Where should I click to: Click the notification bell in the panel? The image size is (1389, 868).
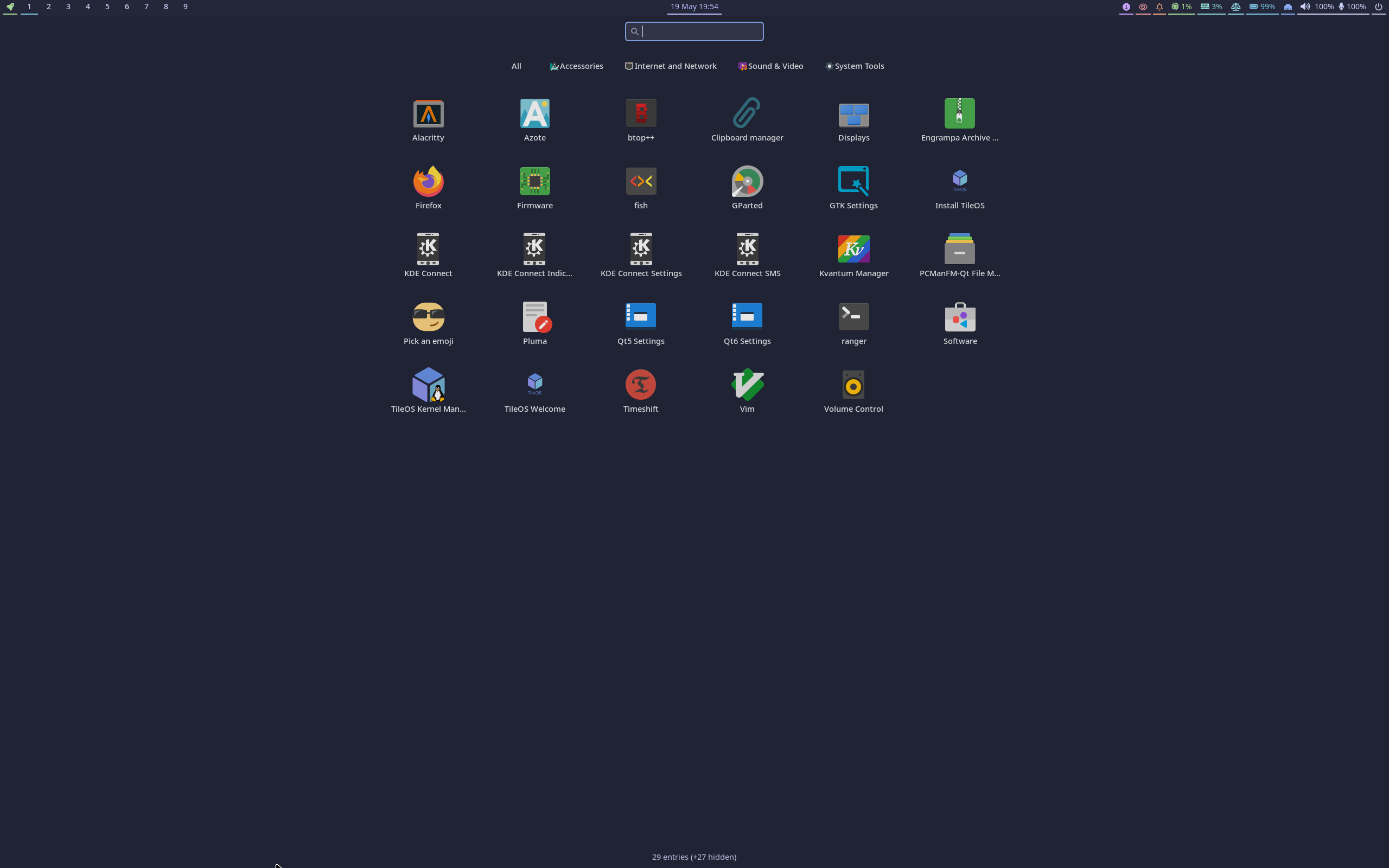1159,7
